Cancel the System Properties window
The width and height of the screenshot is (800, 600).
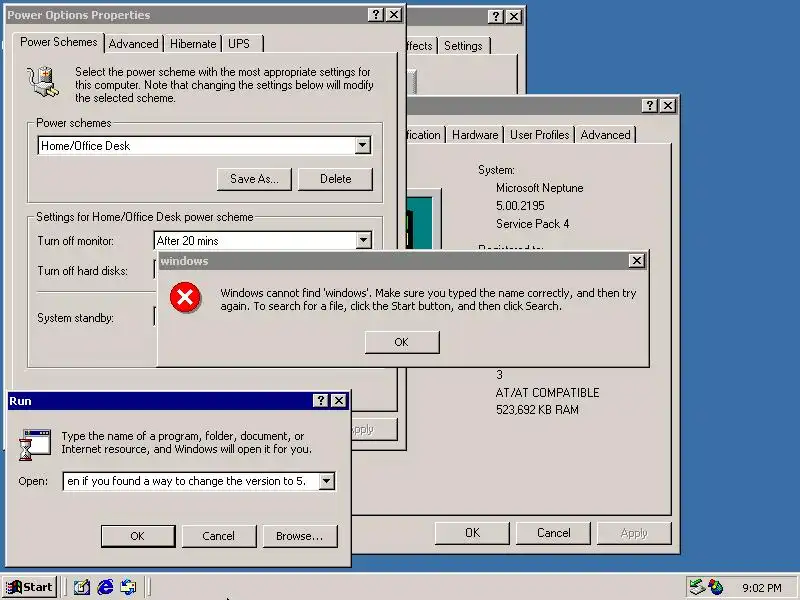553,533
